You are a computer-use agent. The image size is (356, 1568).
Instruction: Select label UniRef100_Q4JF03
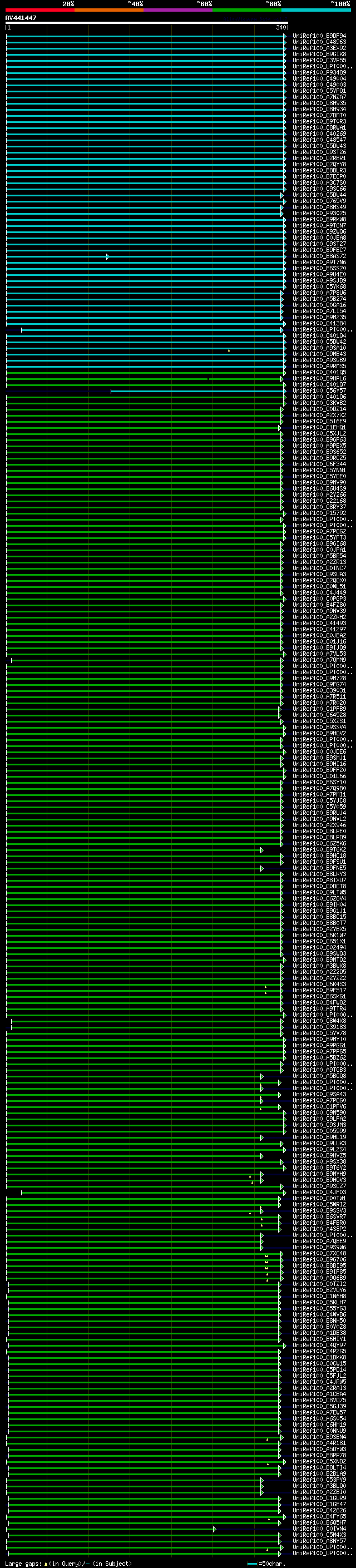pos(319,1192)
